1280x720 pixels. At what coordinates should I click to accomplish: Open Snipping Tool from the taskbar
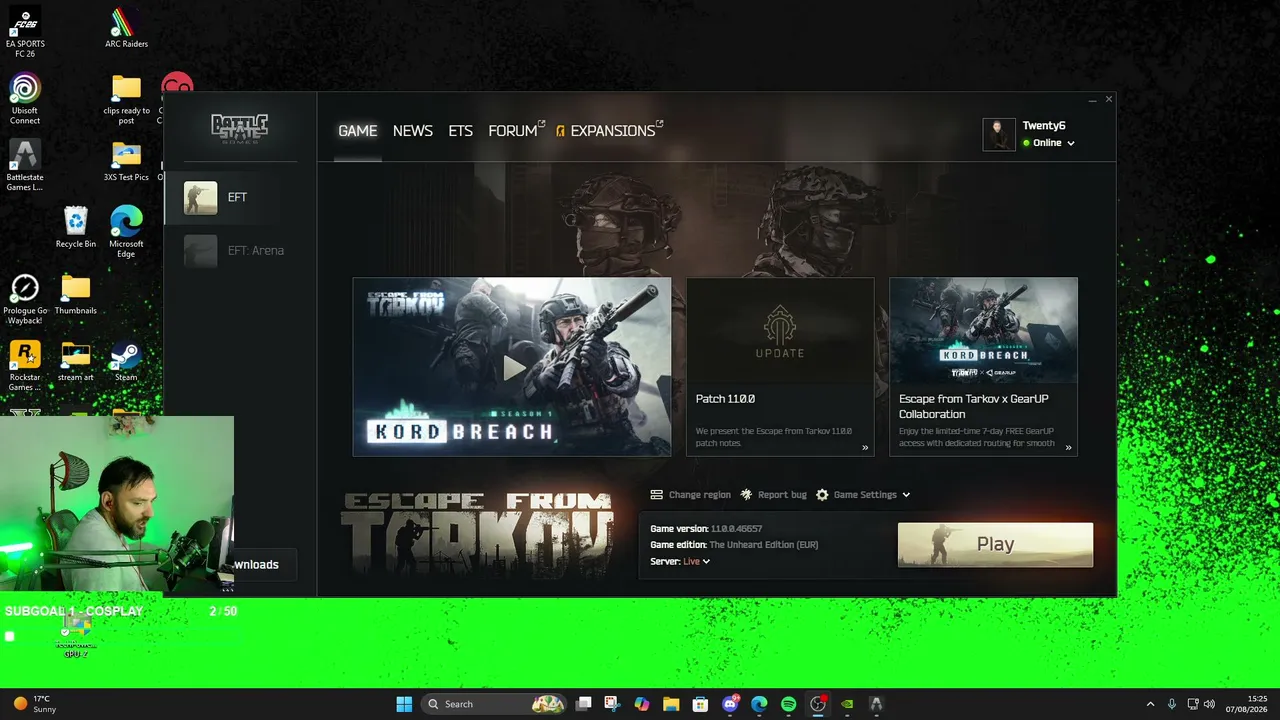612,704
